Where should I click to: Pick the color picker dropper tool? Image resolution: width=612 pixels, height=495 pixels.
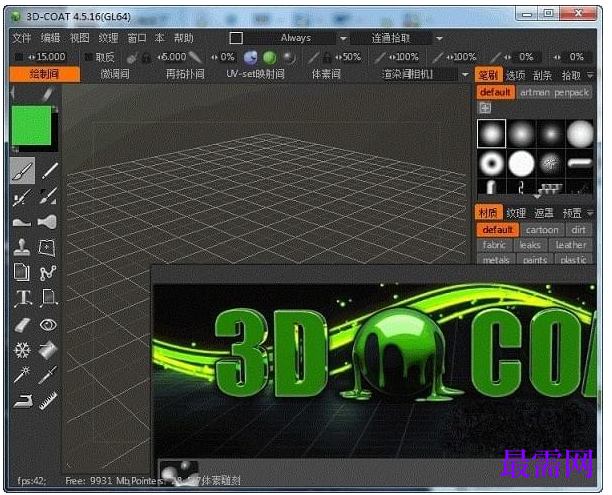[x=48, y=375]
